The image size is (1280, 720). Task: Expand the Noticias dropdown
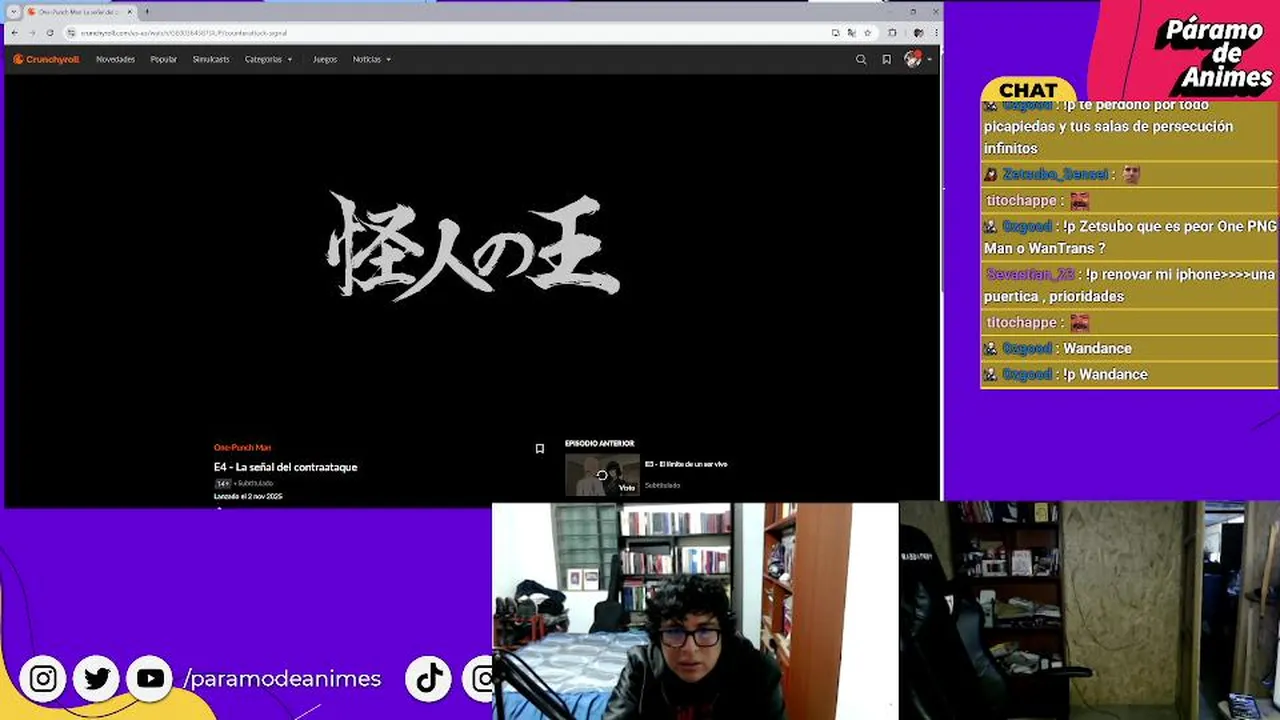371,59
